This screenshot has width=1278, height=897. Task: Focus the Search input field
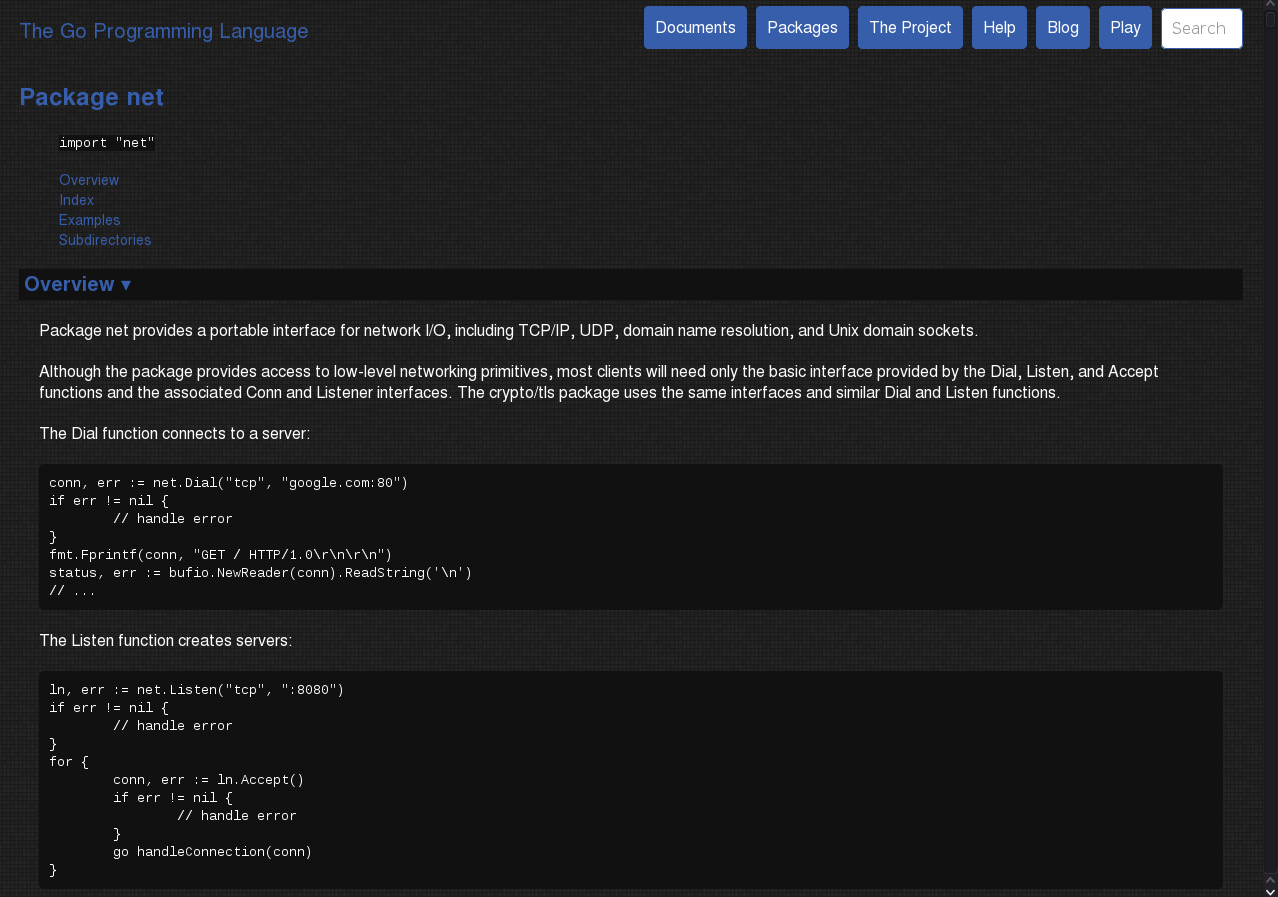pyautogui.click(x=1201, y=28)
